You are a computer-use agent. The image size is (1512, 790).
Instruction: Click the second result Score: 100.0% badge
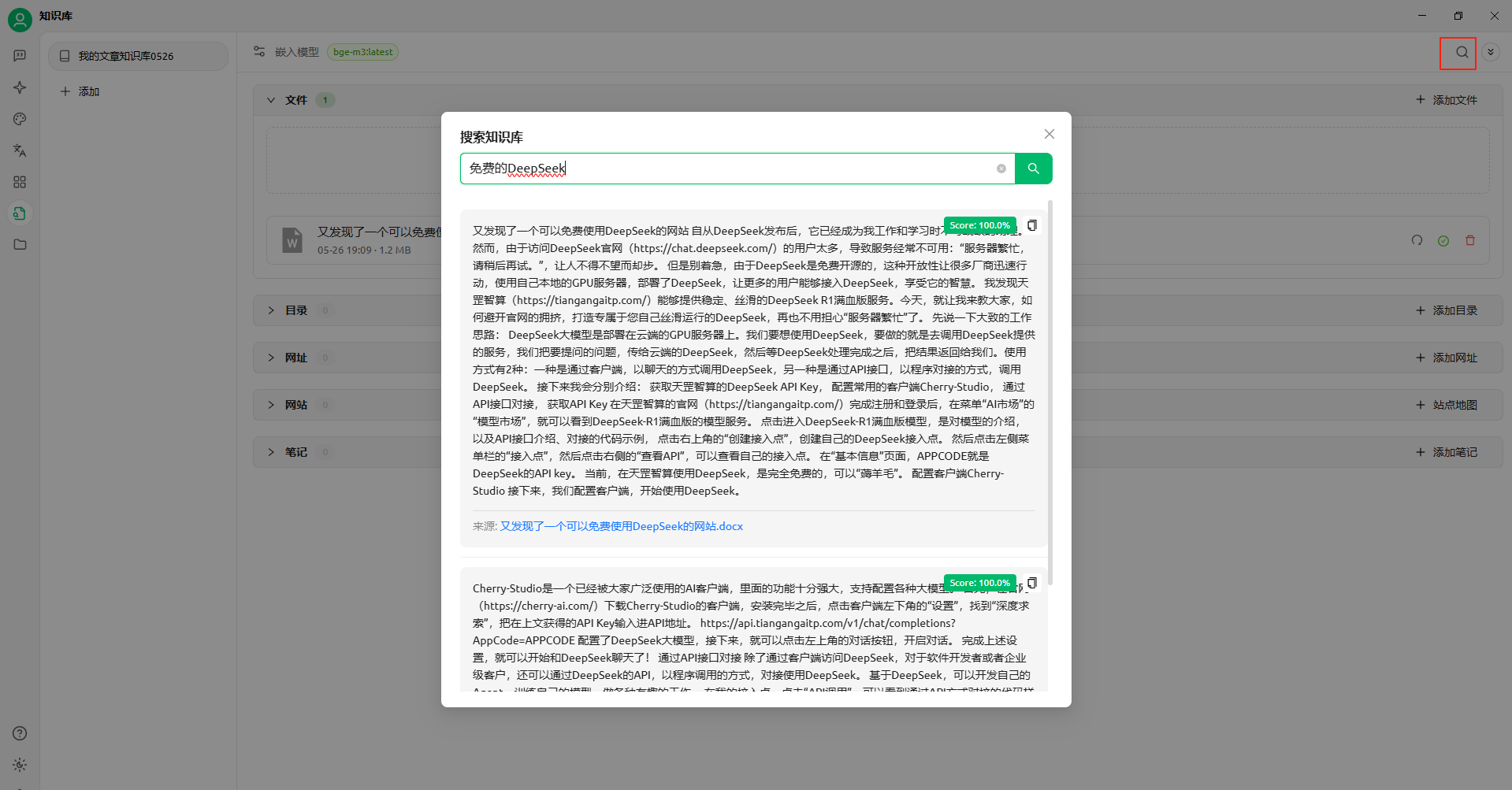tap(979, 583)
